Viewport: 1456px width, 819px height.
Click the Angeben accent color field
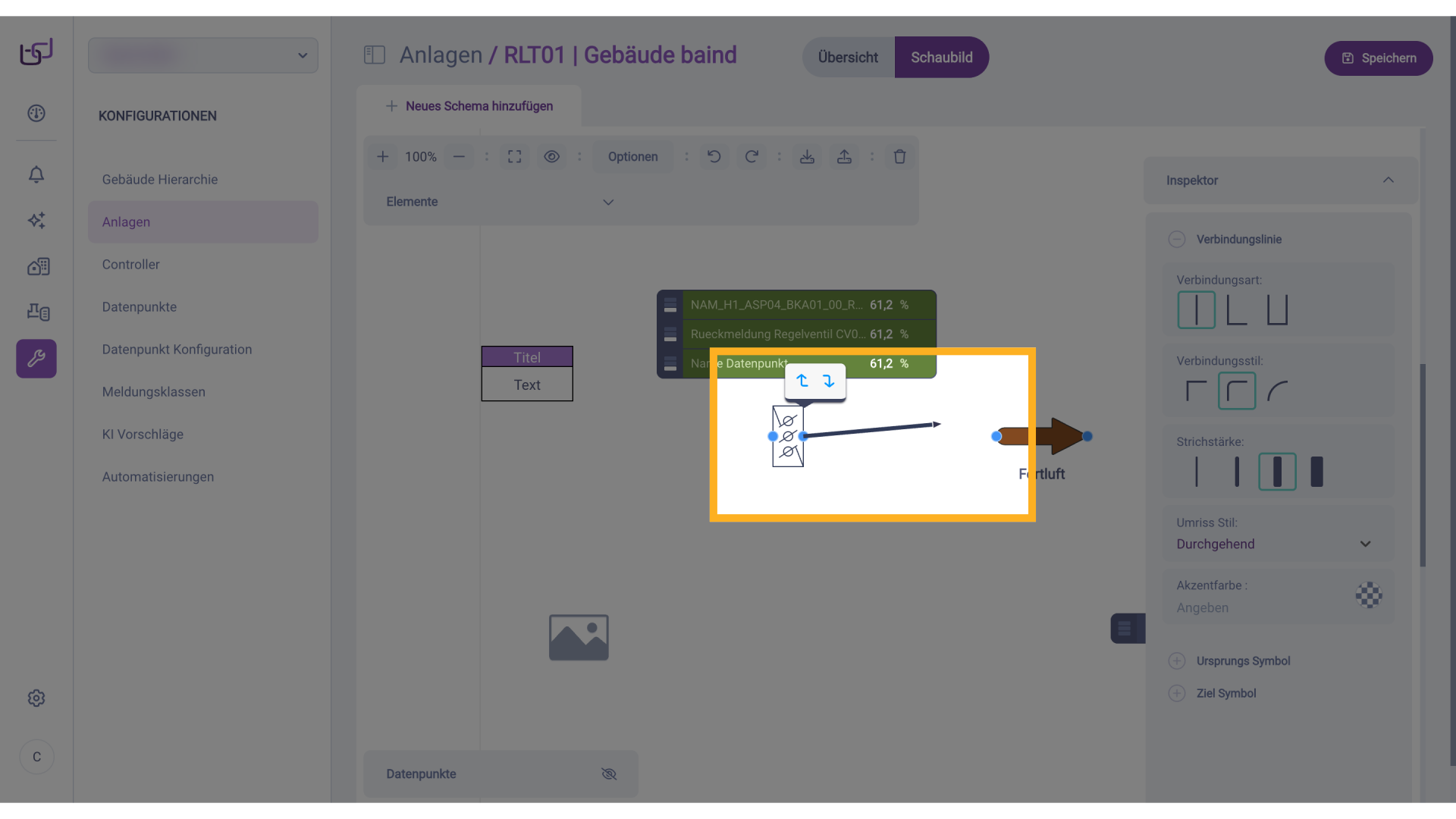(x=1203, y=608)
